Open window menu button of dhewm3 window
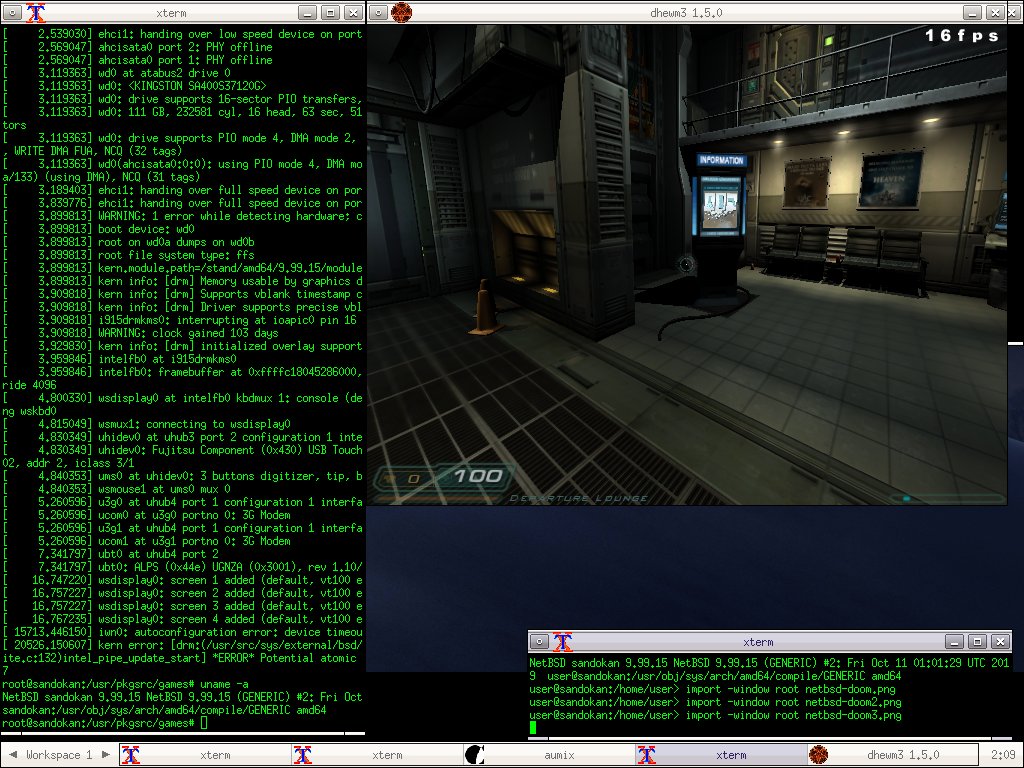This screenshot has width=1024, height=768. [379, 12]
